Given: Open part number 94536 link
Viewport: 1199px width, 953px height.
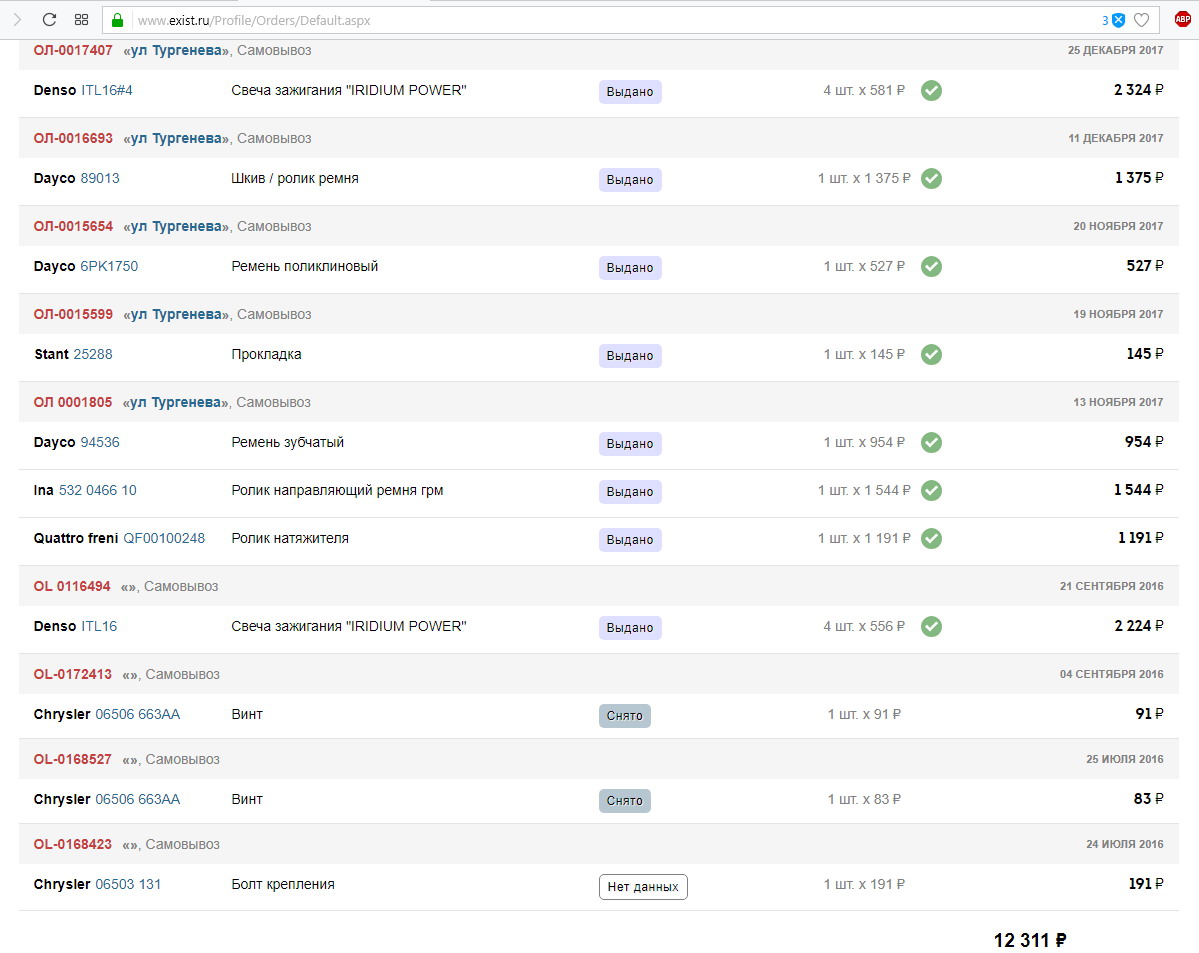Looking at the screenshot, I should pos(100,442).
